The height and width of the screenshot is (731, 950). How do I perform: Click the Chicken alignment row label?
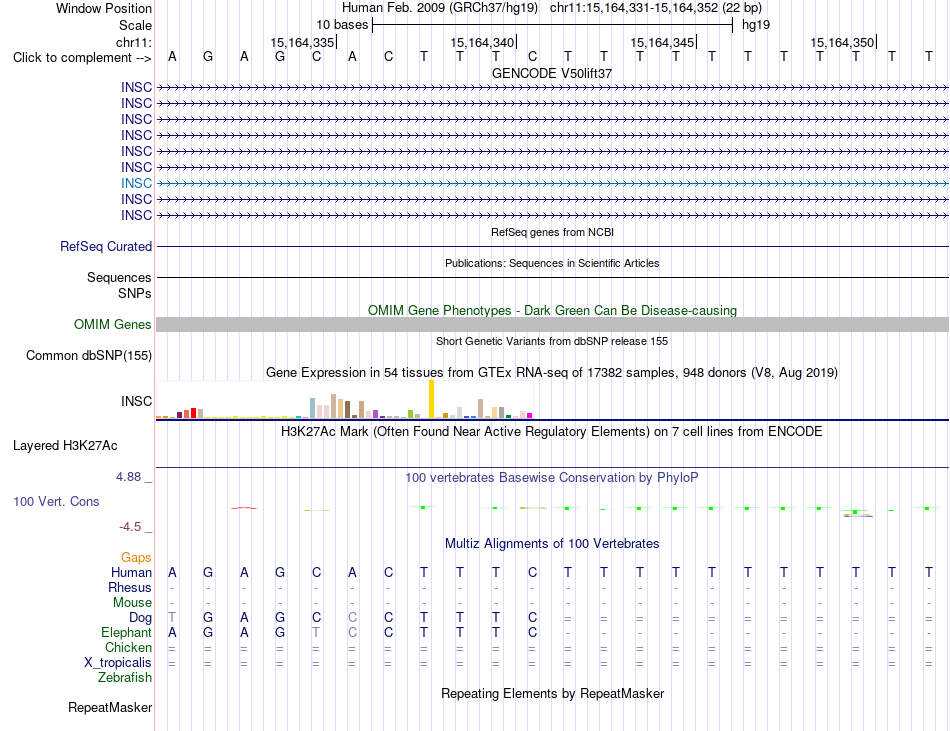pyautogui.click(x=128, y=647)
